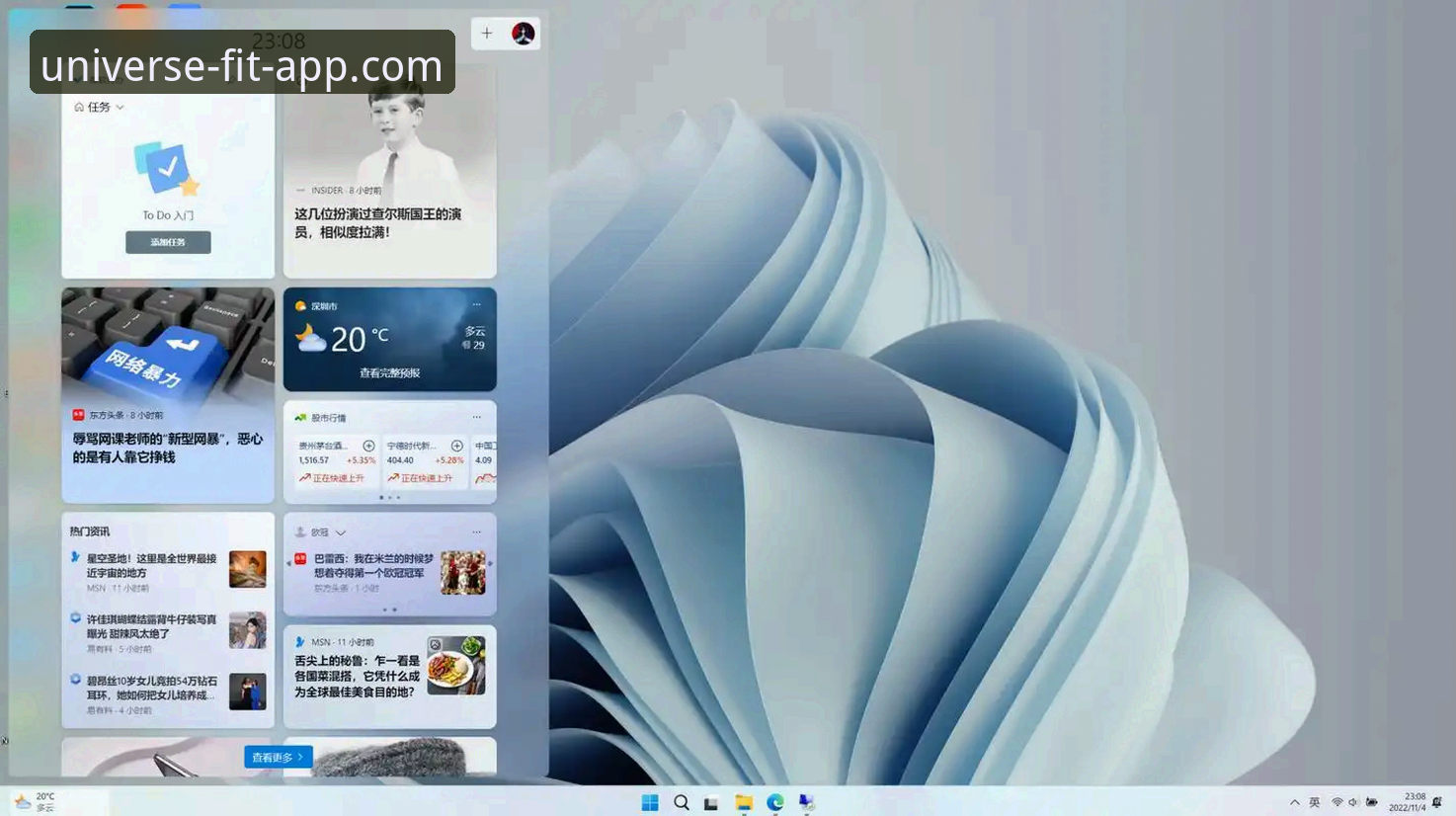Click the 查看完整预报 link
The width and height of the screenshot is (1456, 816).
pos(390,373)
